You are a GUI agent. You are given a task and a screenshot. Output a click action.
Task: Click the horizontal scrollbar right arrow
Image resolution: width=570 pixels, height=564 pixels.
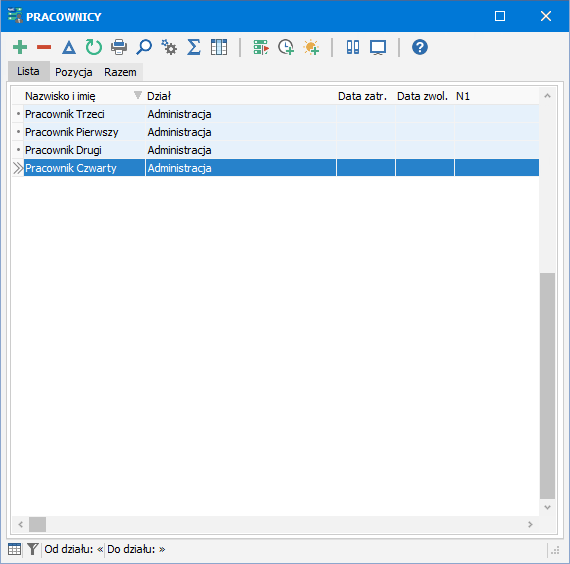[x=530, y=524]
